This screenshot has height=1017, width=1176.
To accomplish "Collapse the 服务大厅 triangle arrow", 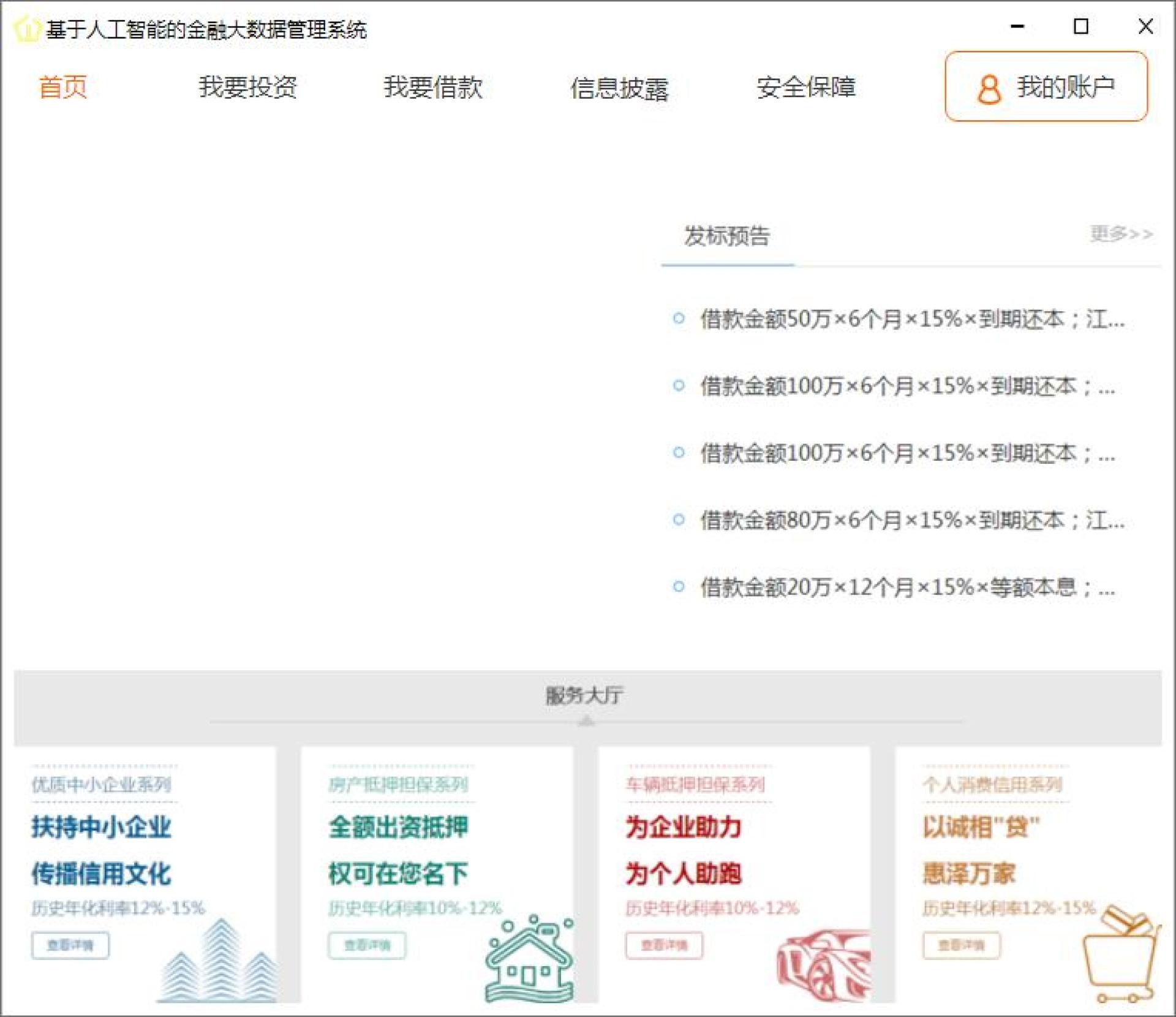I will coord(586,722).
